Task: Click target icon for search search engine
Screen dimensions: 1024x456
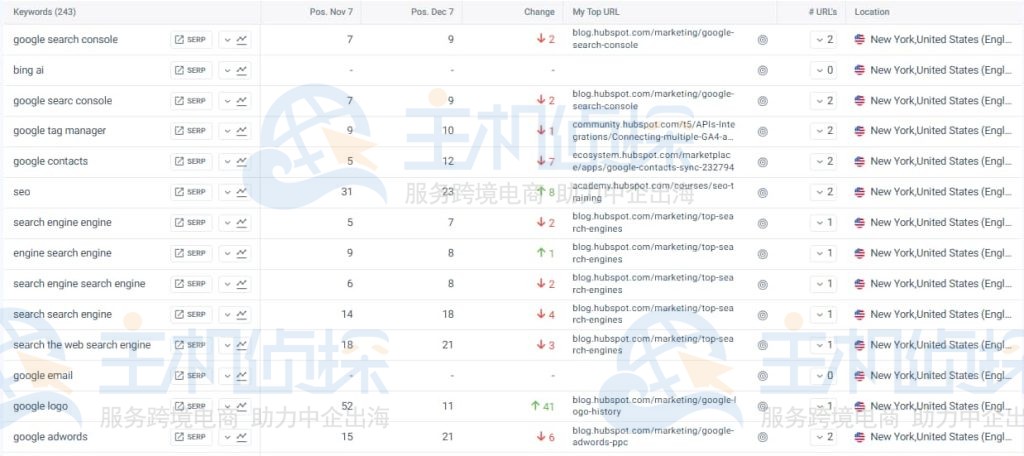Action: [x=762, y=315]
